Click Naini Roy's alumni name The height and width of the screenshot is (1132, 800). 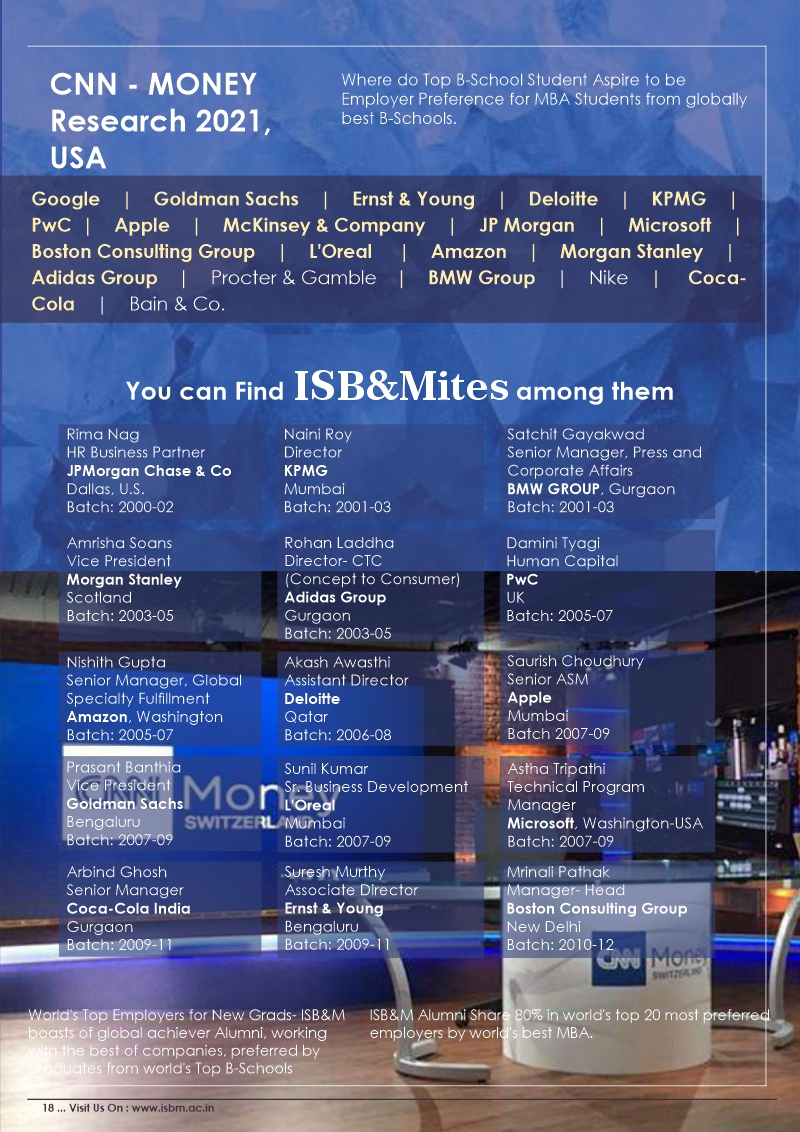(318, 435)
